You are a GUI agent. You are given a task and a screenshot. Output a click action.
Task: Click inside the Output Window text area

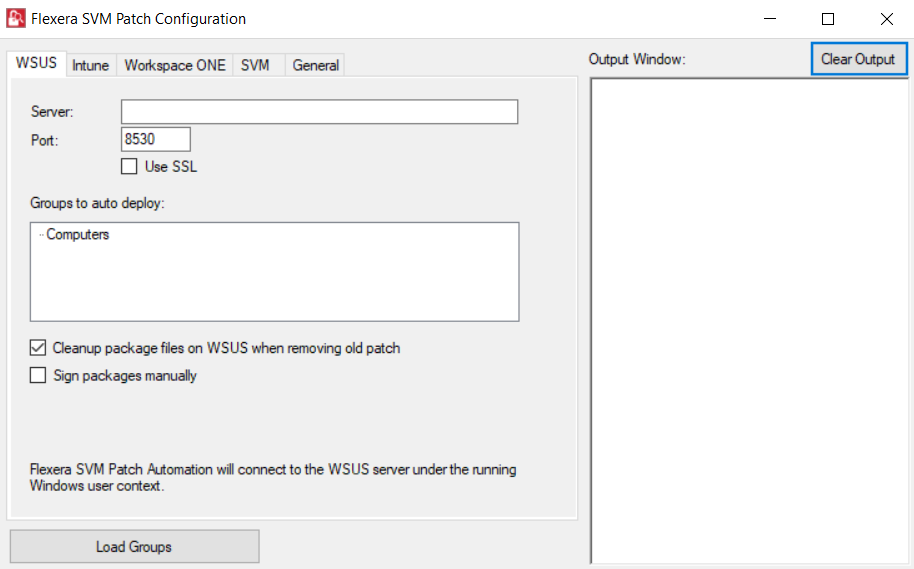coord(750,320)
